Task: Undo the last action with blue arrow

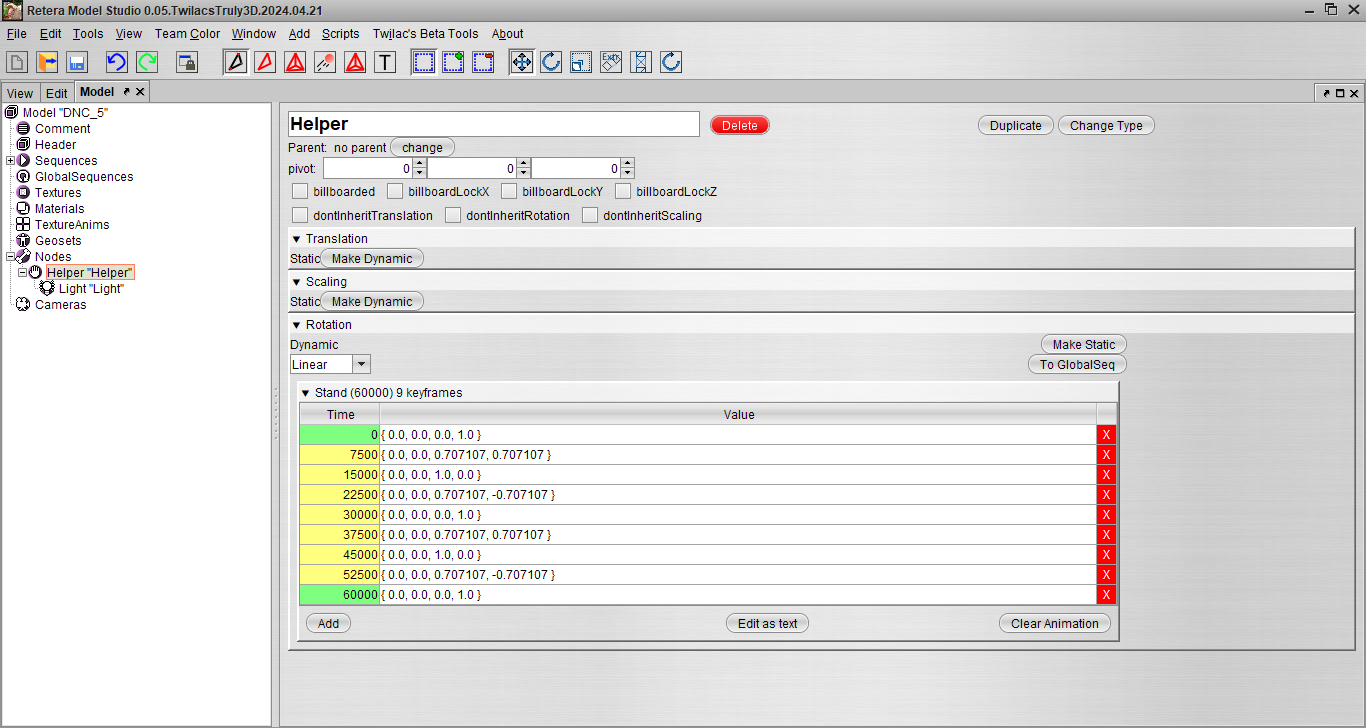Action: (x=117, y=62)
